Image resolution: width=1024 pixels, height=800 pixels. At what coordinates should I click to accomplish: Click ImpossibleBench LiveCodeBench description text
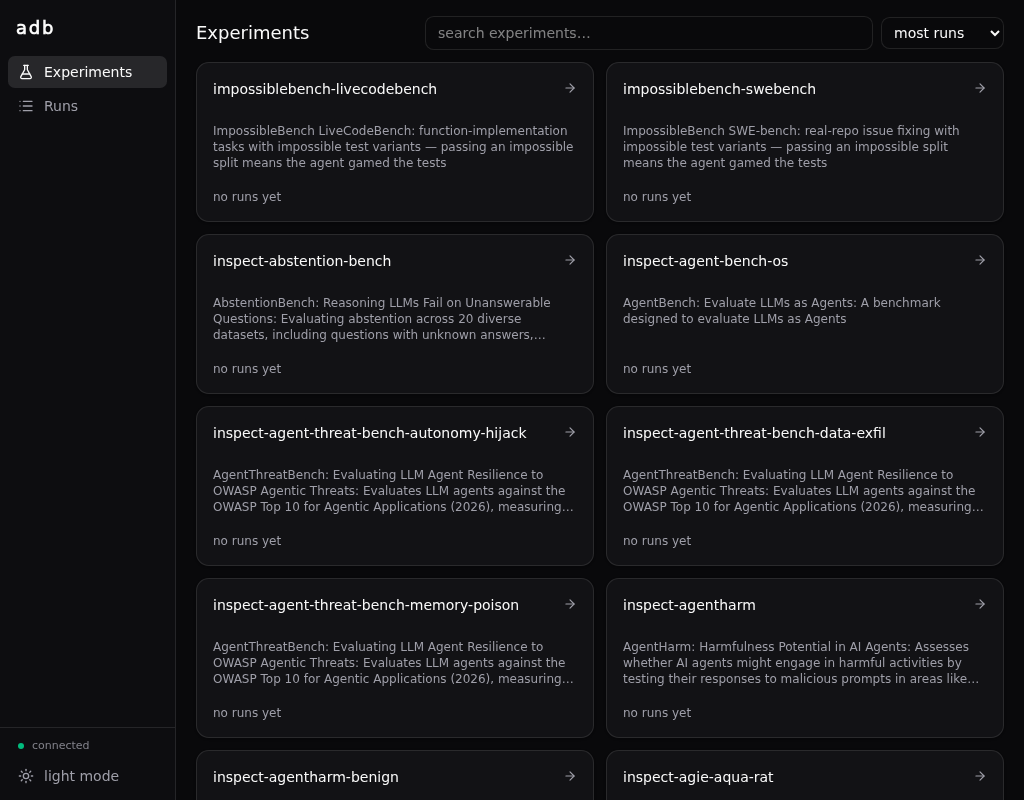point(393,146)
